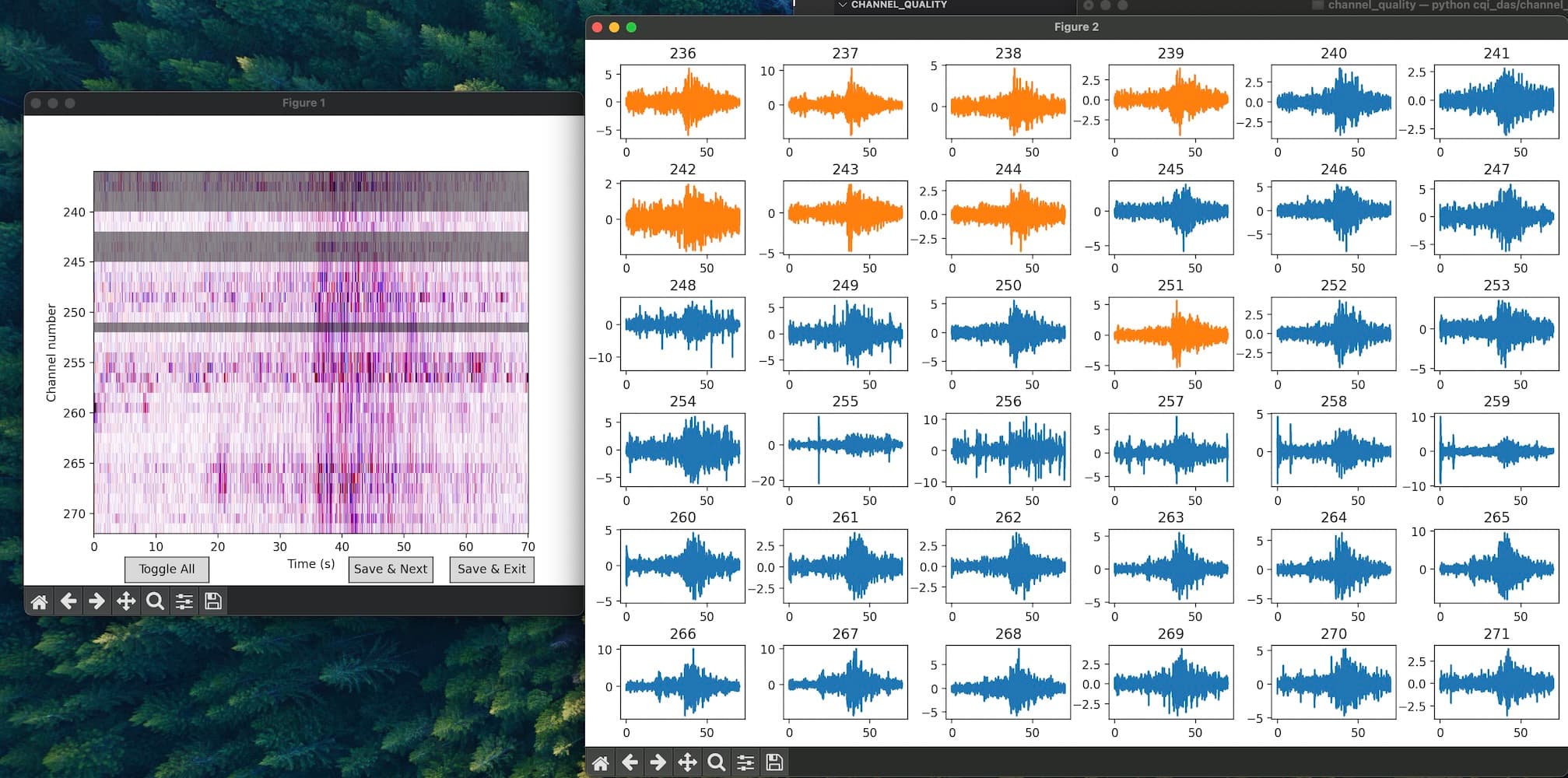
Task: Toggle channel 251 orange waveform plot
Action: point(1170,334)
